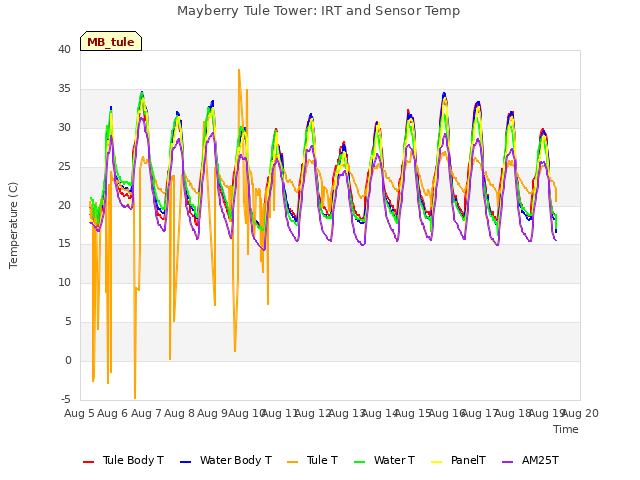640x480 pixels.
Task: Click the 20 y-axis tick label
Action: click(x=64, y=205)
